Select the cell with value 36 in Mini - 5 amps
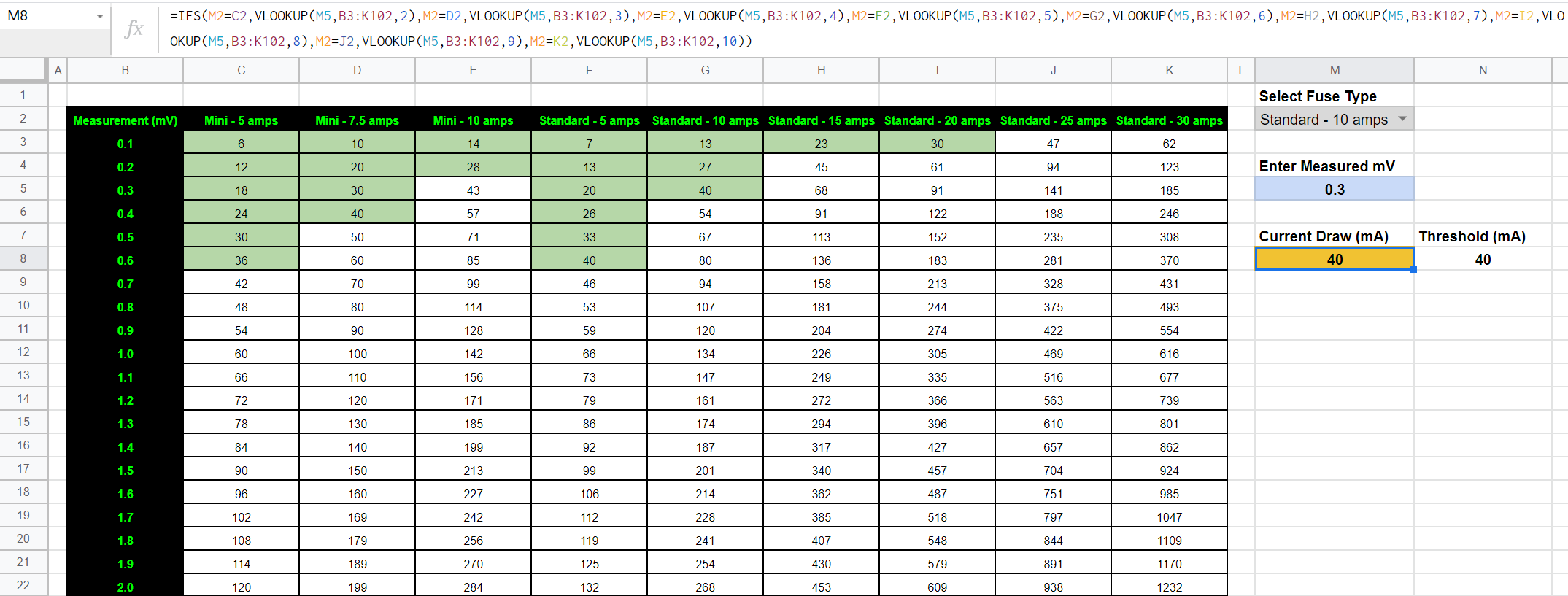Viewport: 1568px width, 596px height. [241, 260]
